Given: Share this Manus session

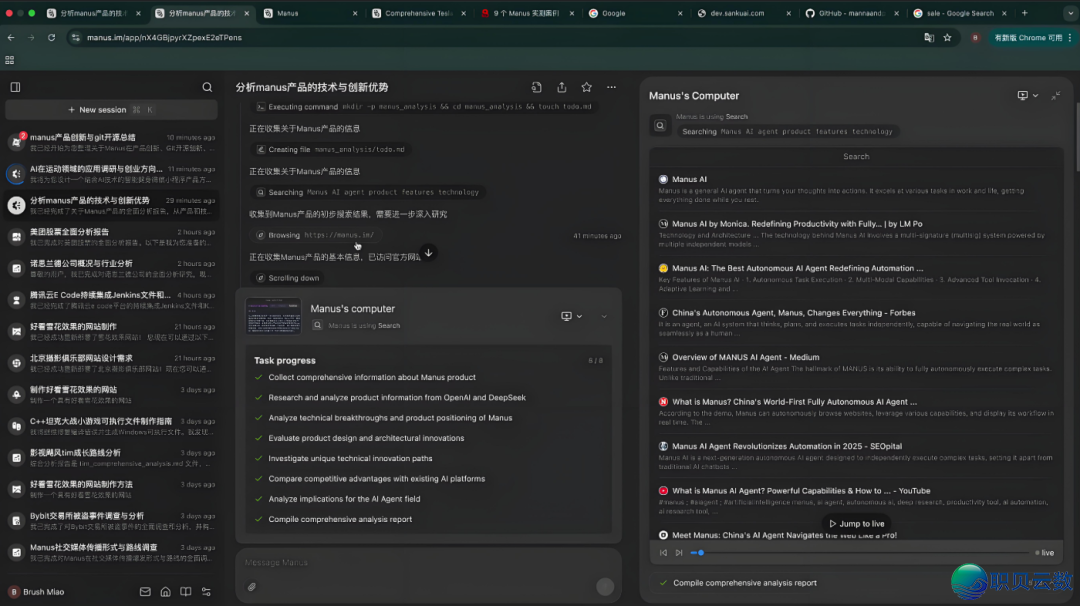Looking at the screenshot, I should click(562, 87).
